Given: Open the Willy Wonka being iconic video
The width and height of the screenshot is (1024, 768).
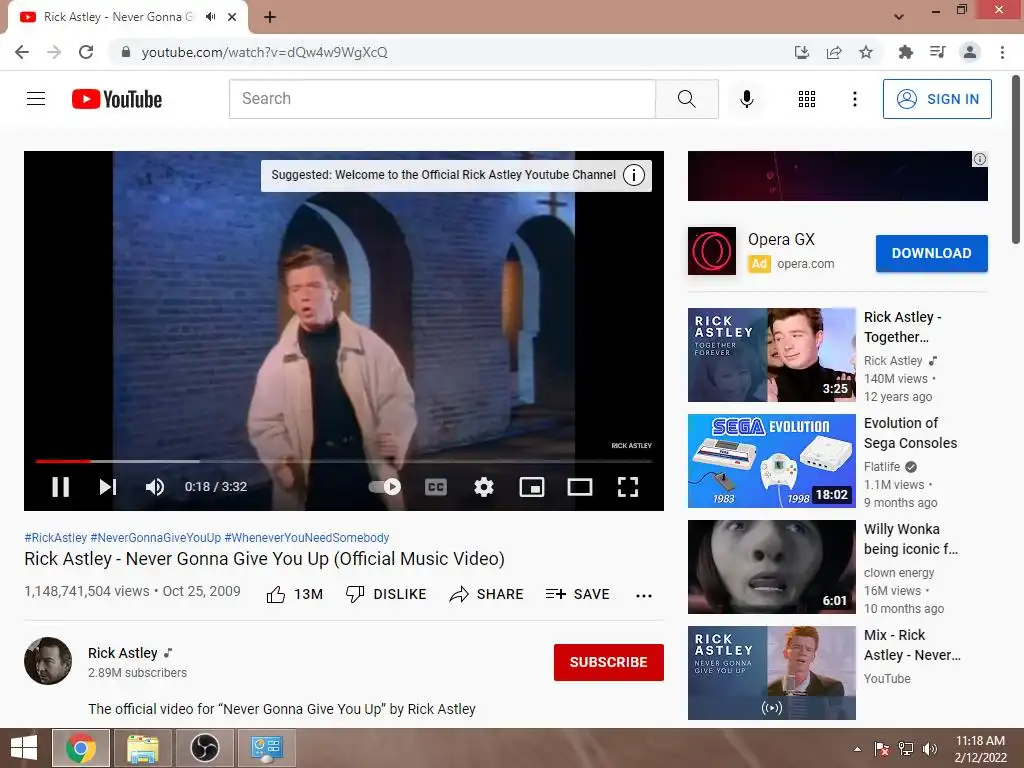Looking at the screenshot, I should tap(771, 567).
